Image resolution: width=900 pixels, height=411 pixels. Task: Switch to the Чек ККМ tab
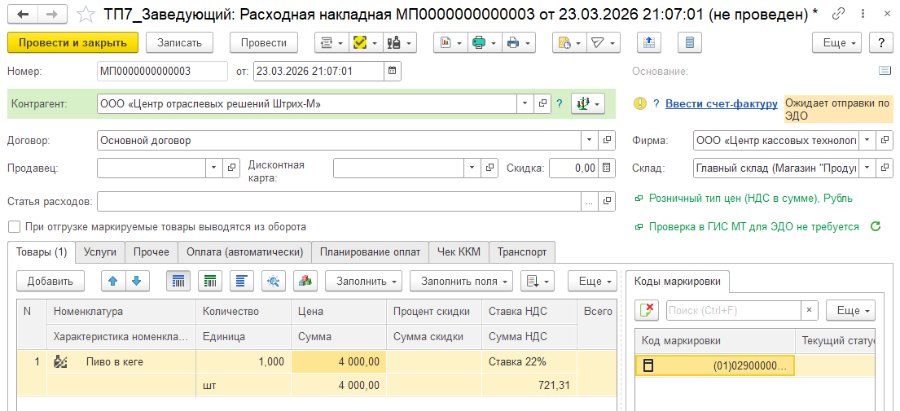point(459,252)
